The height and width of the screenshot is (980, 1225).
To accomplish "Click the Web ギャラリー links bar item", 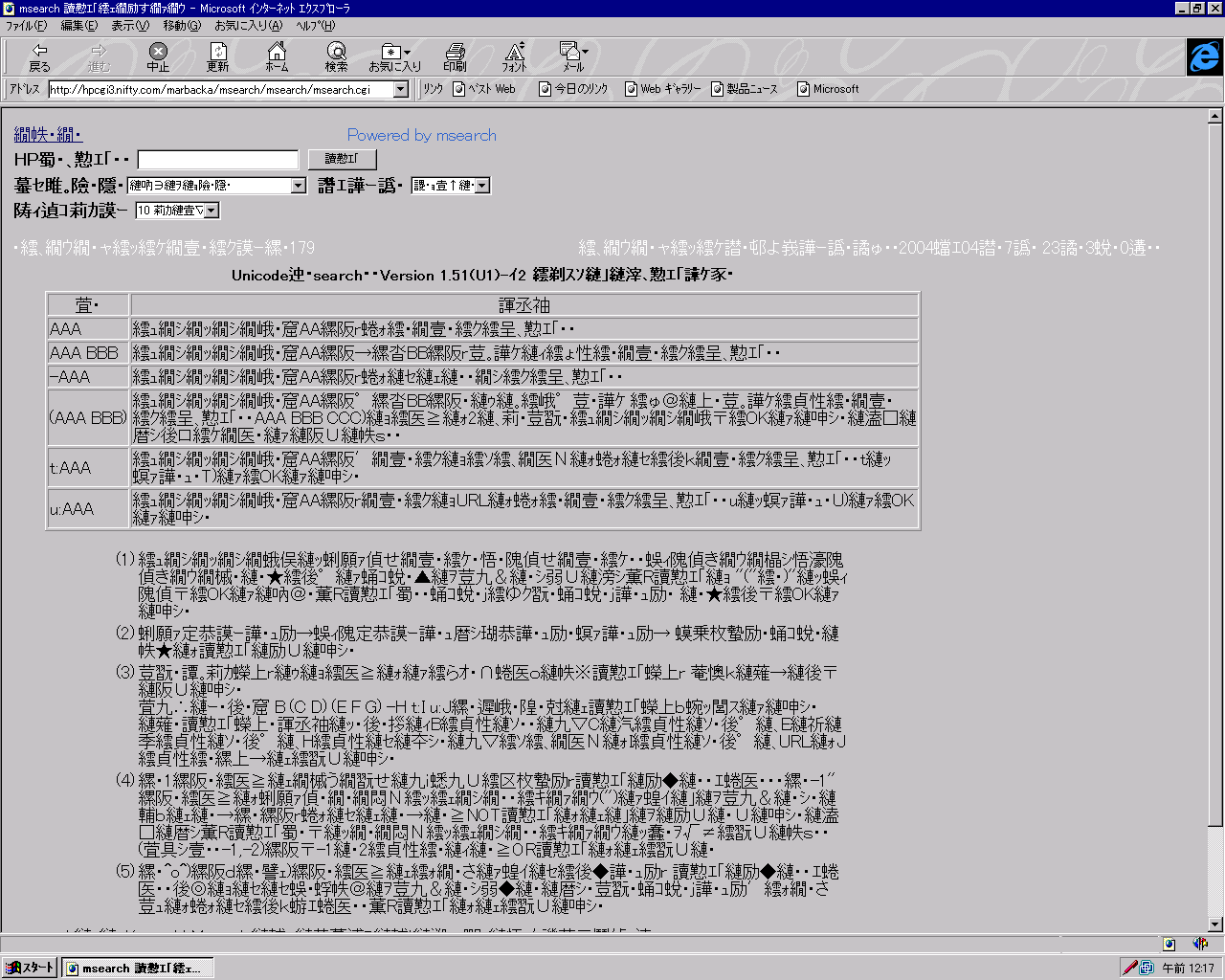I will coord(663,89).
